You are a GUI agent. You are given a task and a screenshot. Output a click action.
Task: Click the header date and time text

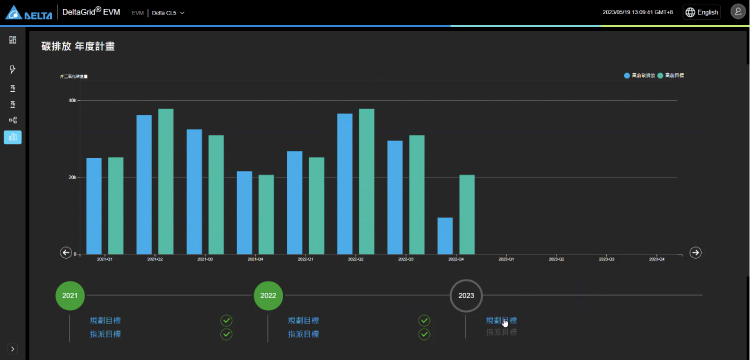pos(638,13)
